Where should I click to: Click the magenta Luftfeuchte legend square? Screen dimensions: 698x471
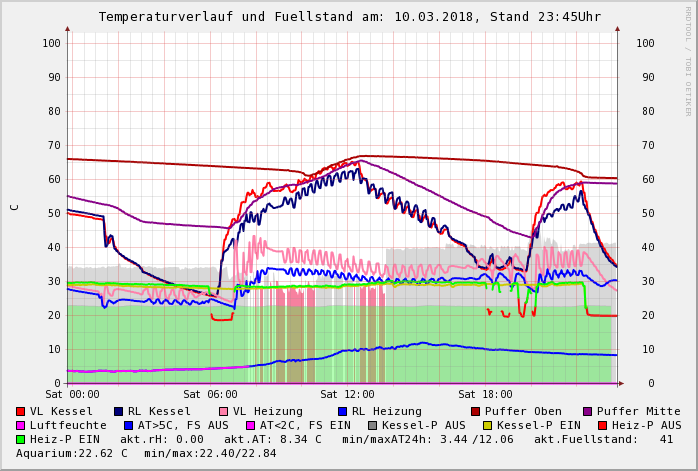[x=21, y=425]
